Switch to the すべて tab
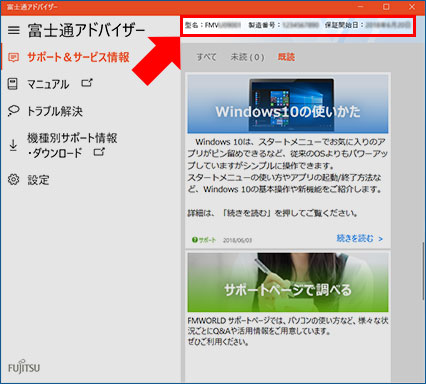Screen dimensions: 426x384 (x=206, y=57)
